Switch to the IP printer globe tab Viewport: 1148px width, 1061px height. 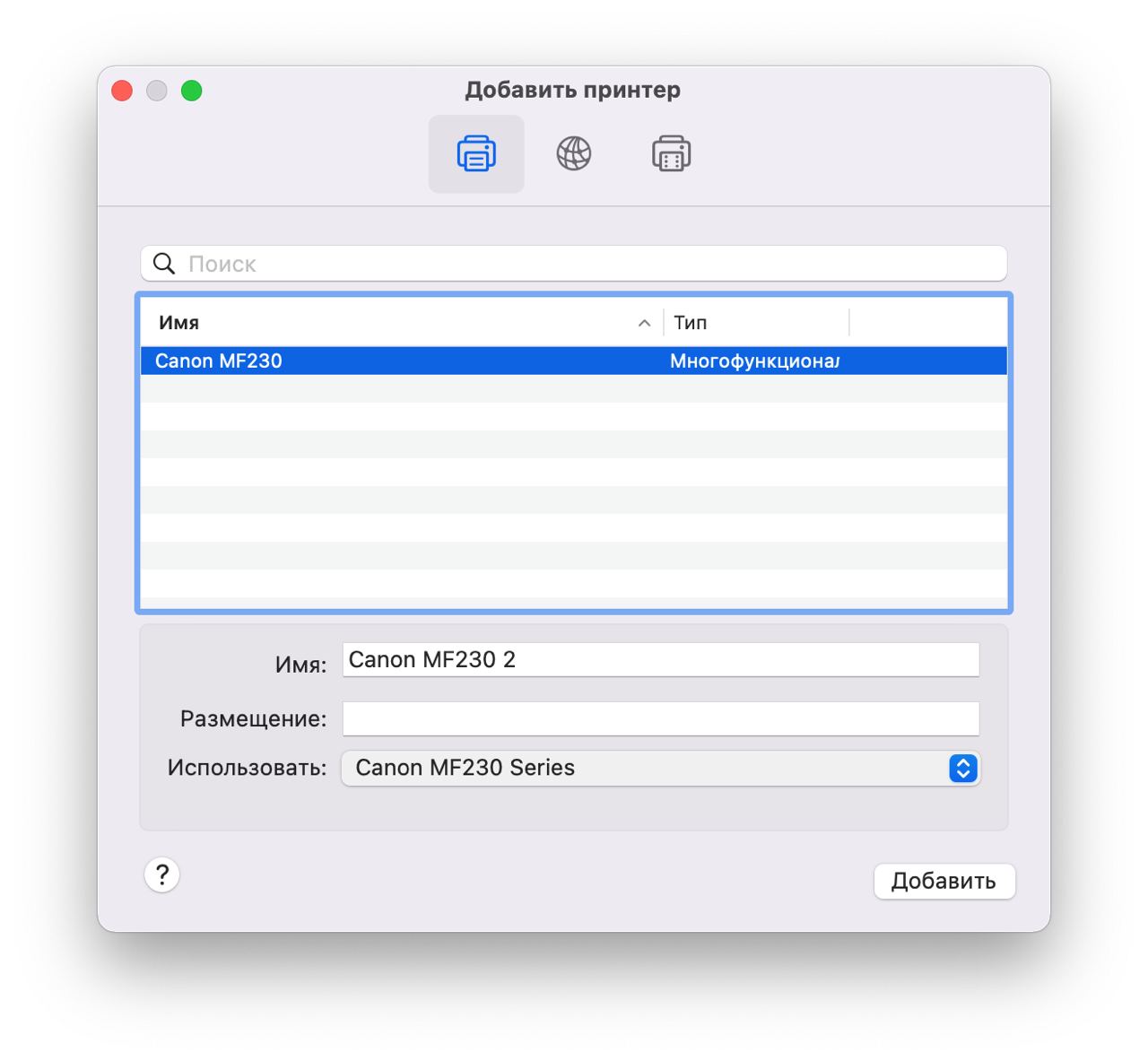tap(574, 154)
